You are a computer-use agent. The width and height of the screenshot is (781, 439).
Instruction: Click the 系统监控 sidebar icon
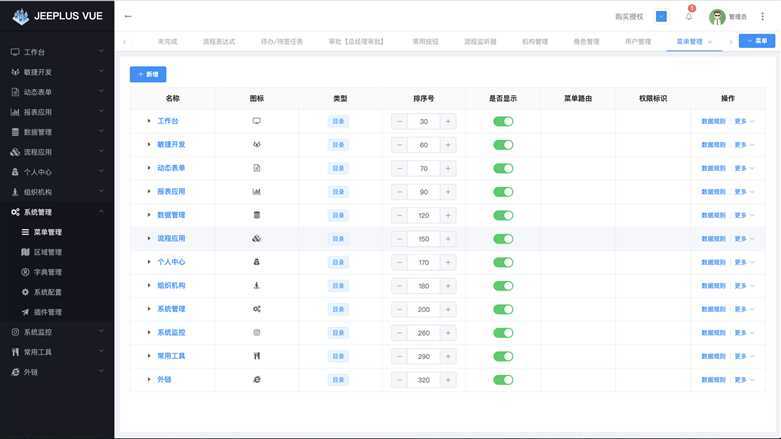pyautogui.click(x=15, y=332)
